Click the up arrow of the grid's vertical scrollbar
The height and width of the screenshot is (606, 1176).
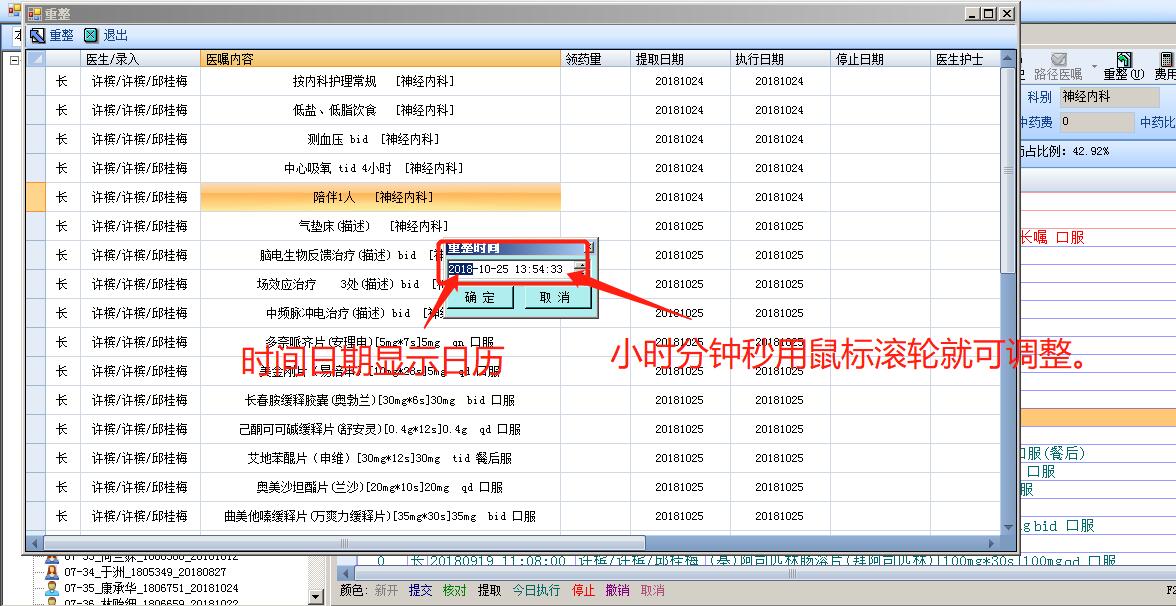click(x=1008, y=58)
